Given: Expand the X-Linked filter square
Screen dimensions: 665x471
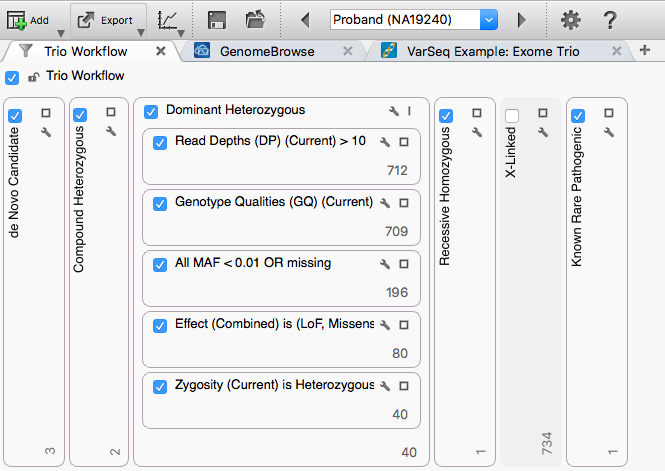Looking at the screenshot, I should 543,113.
